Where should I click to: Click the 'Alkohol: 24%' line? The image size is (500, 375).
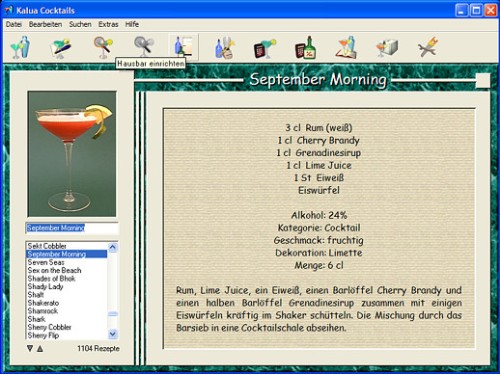point(319,215)
